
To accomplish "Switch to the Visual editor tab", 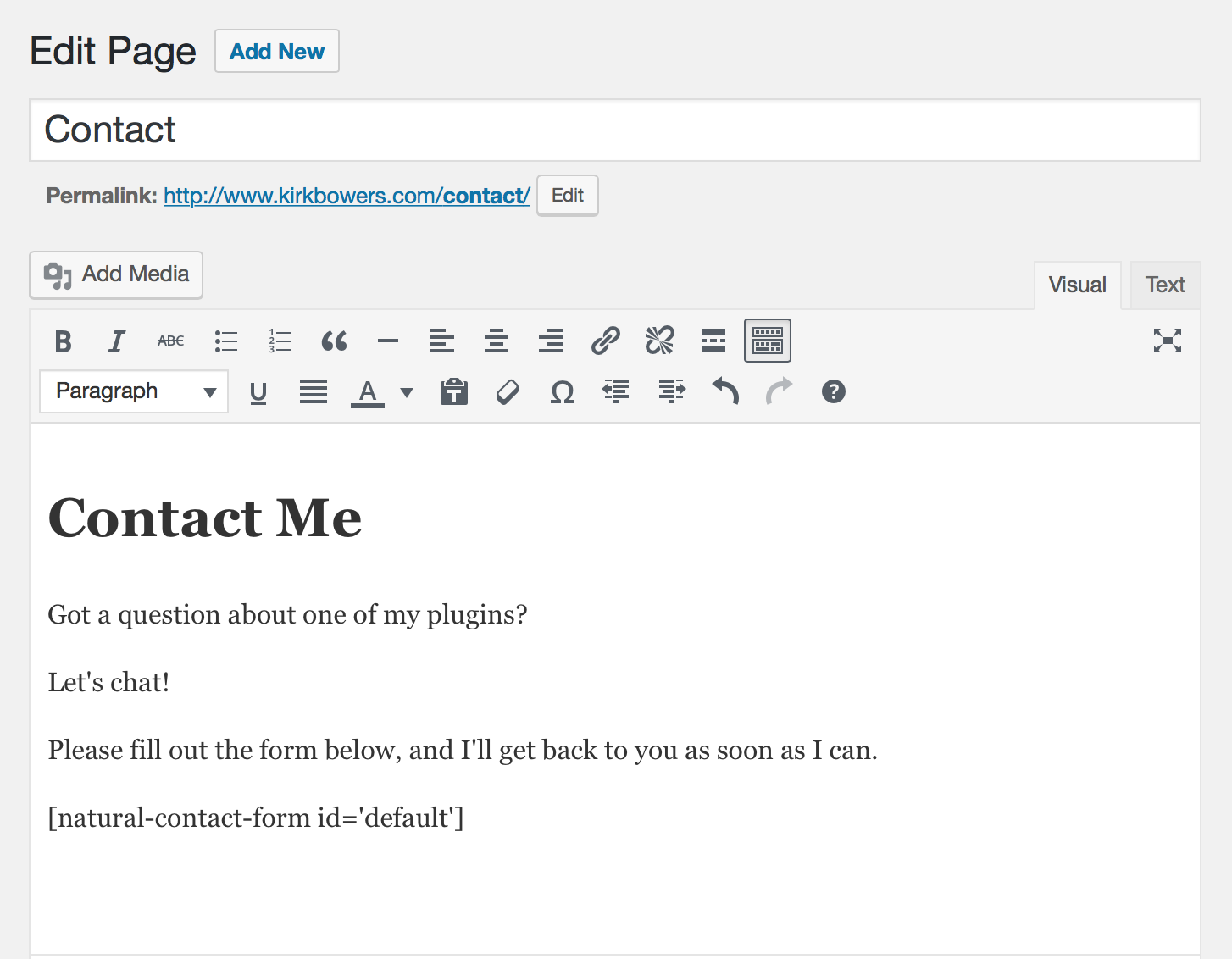I will (1078, 285).
